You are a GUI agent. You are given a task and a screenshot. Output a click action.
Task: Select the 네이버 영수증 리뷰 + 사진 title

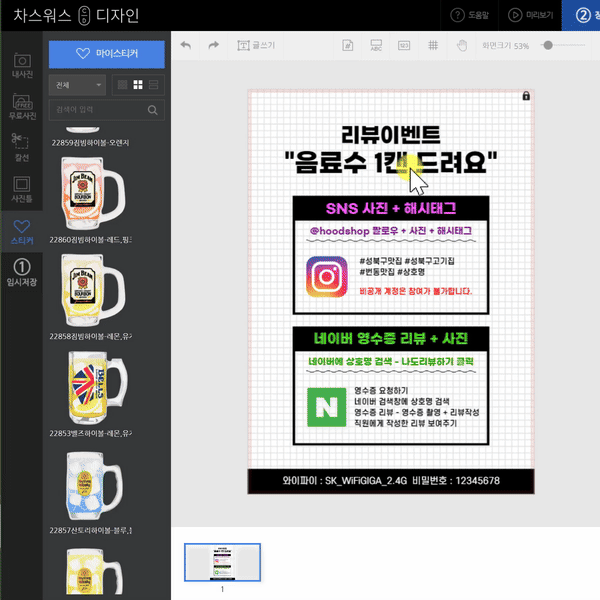click(391, 339)
